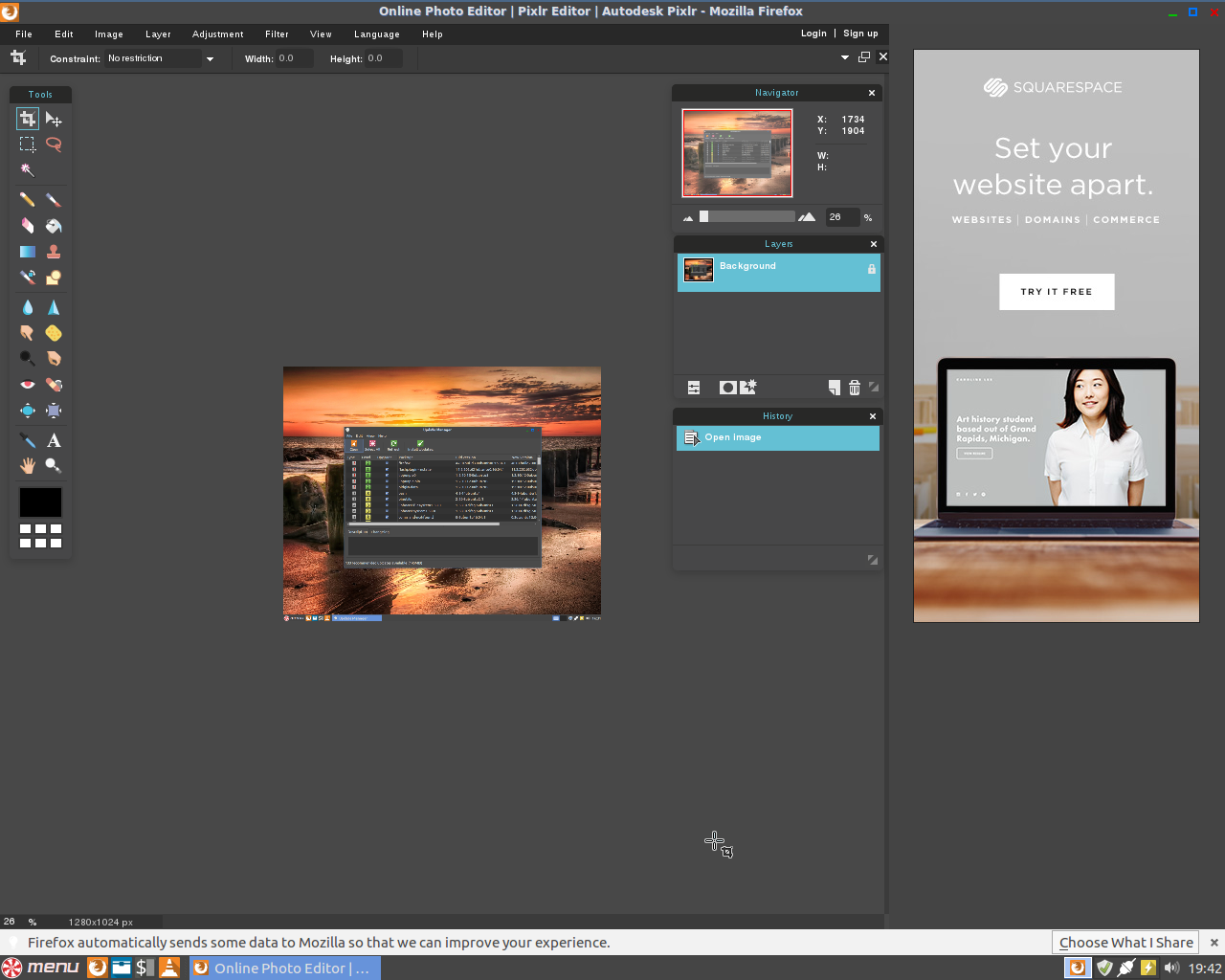
Task: Select the Red Eye Reduction tool
Action: point(28,385)
